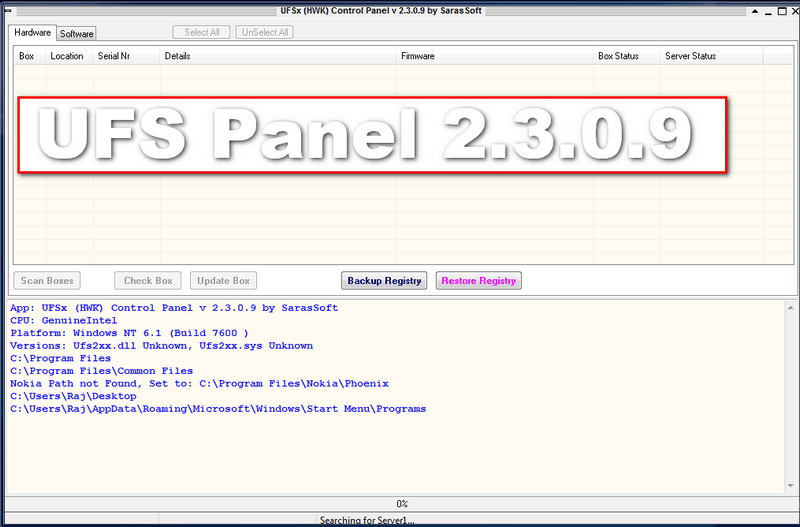Switch to the Hardware tab

[32, 33]
